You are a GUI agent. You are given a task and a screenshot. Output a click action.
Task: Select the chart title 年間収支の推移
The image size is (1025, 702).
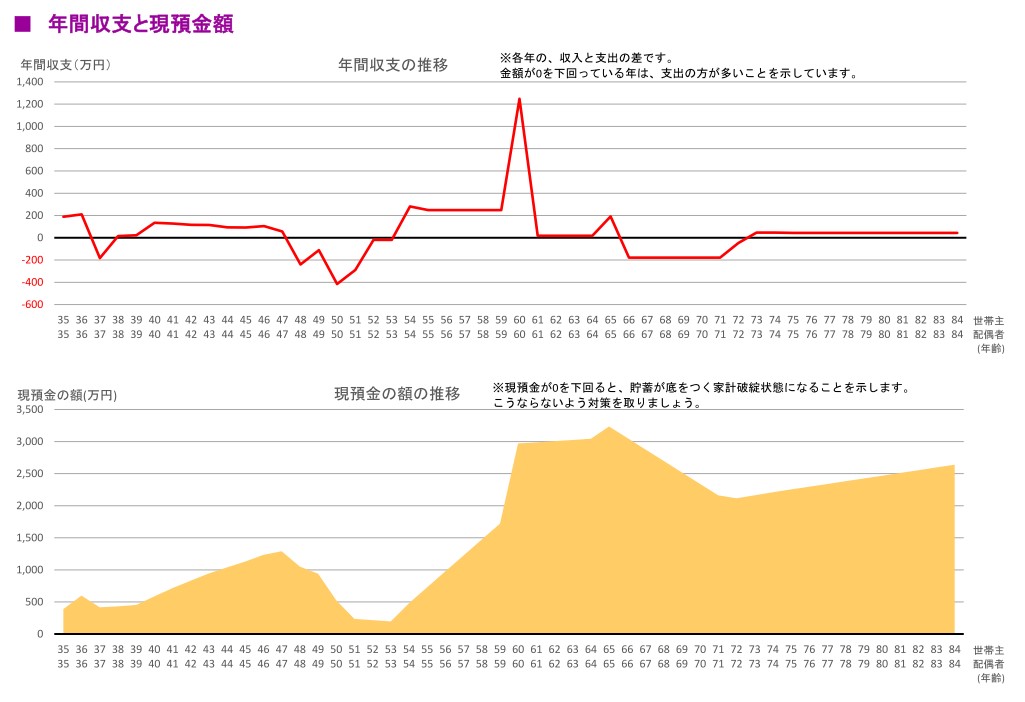click(393, 65)
